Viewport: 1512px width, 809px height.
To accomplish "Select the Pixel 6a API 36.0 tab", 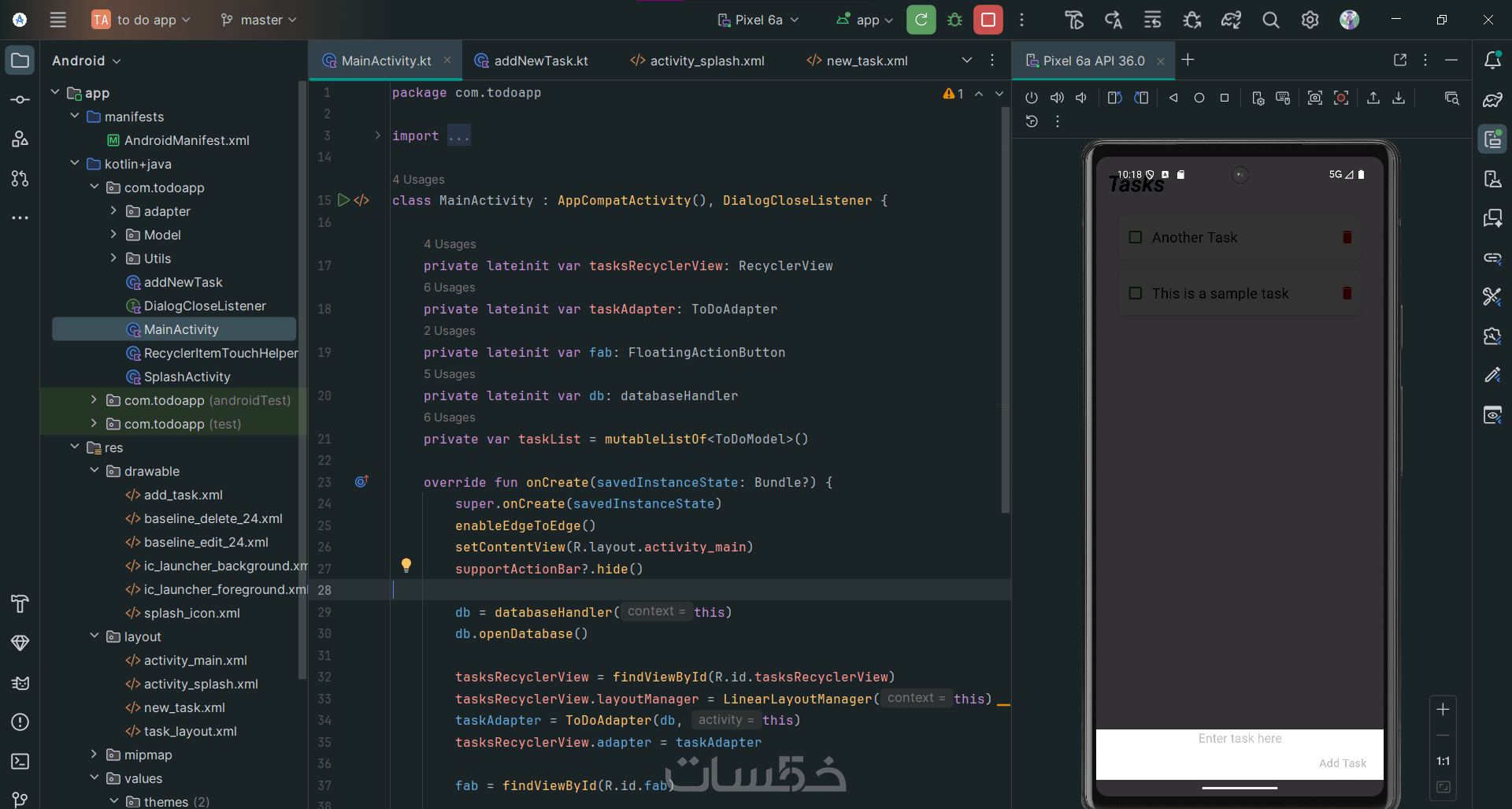I will point(1093,61).
